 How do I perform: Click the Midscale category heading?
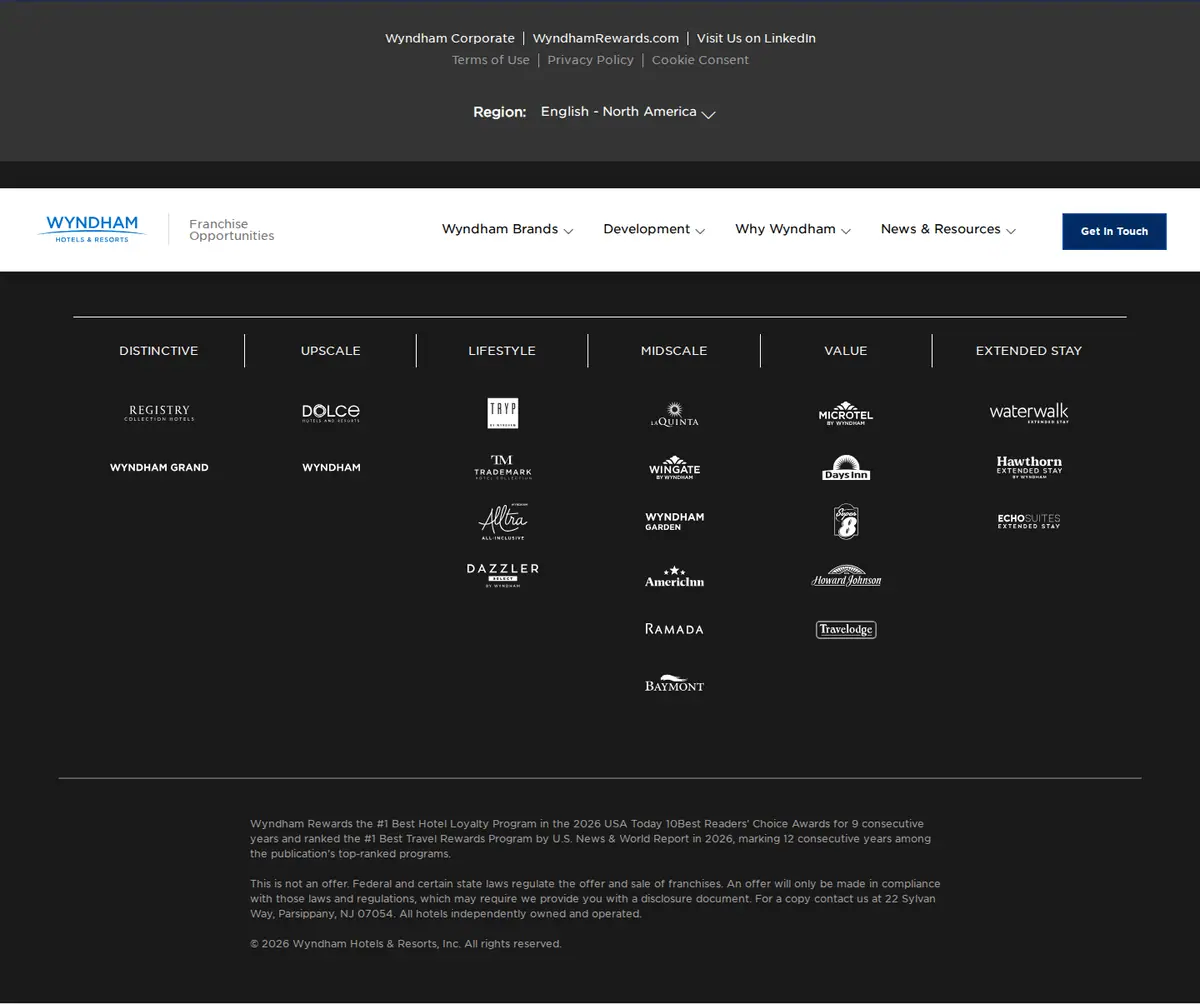(x=674, y=351)
